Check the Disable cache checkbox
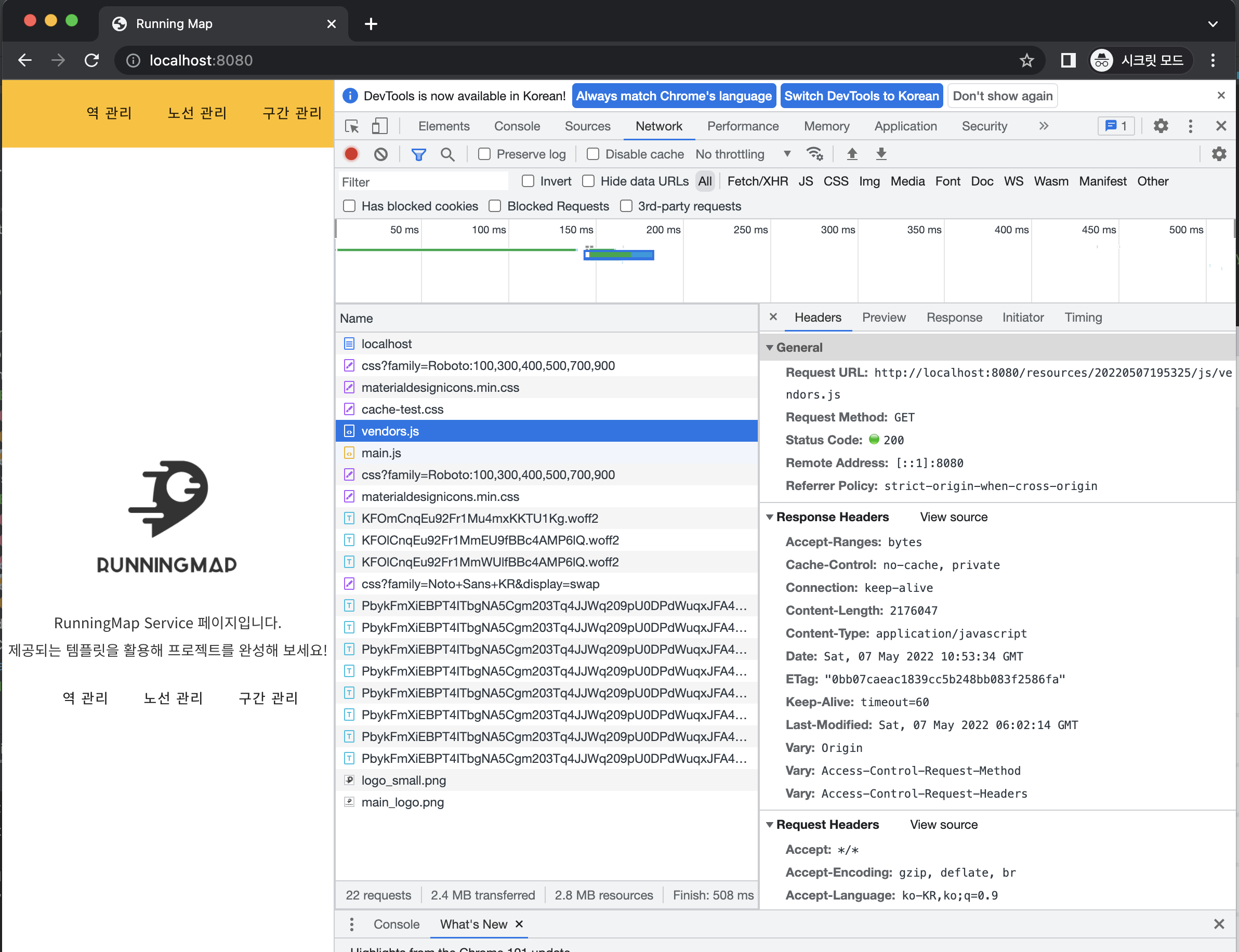The height and width of the screenshot is (952, 1239). 593,154
